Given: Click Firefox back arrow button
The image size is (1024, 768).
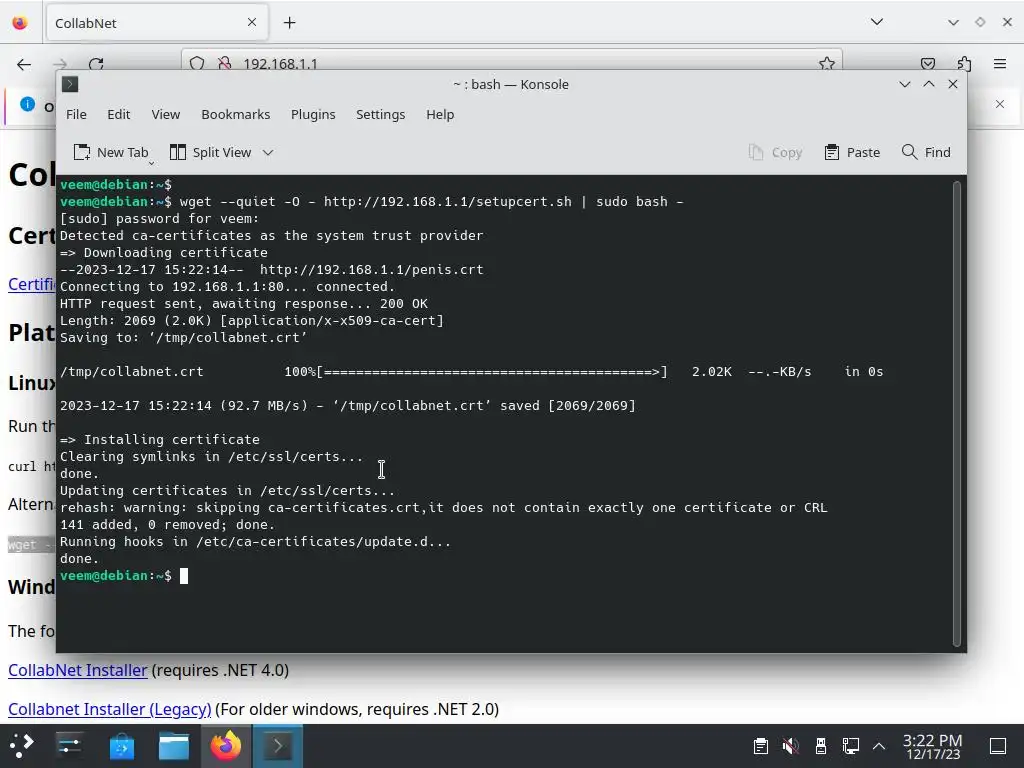Looking at the screenshot, I should pos(24,64).
